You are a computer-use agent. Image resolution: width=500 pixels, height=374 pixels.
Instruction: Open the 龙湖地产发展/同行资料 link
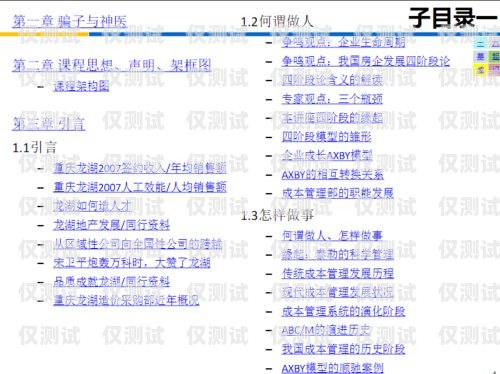coord(111,225)
